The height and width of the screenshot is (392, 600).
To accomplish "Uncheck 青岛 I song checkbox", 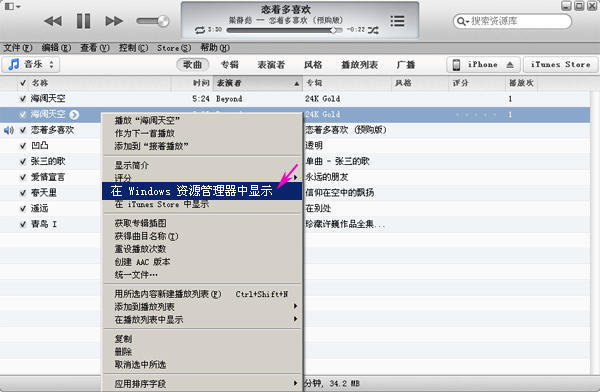I will point(23,224).
